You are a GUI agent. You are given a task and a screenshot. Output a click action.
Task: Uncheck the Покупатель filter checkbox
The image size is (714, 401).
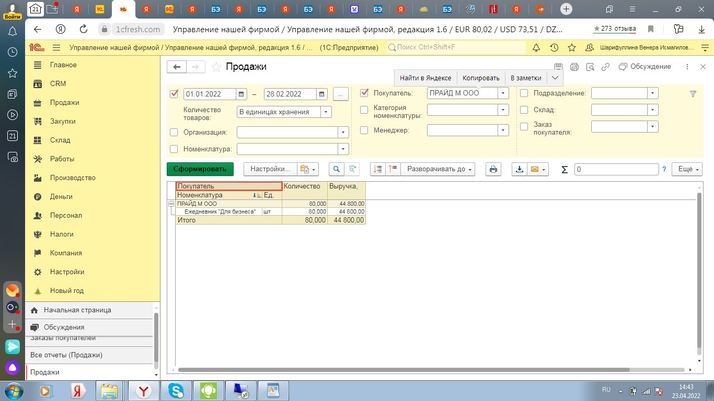364,93
